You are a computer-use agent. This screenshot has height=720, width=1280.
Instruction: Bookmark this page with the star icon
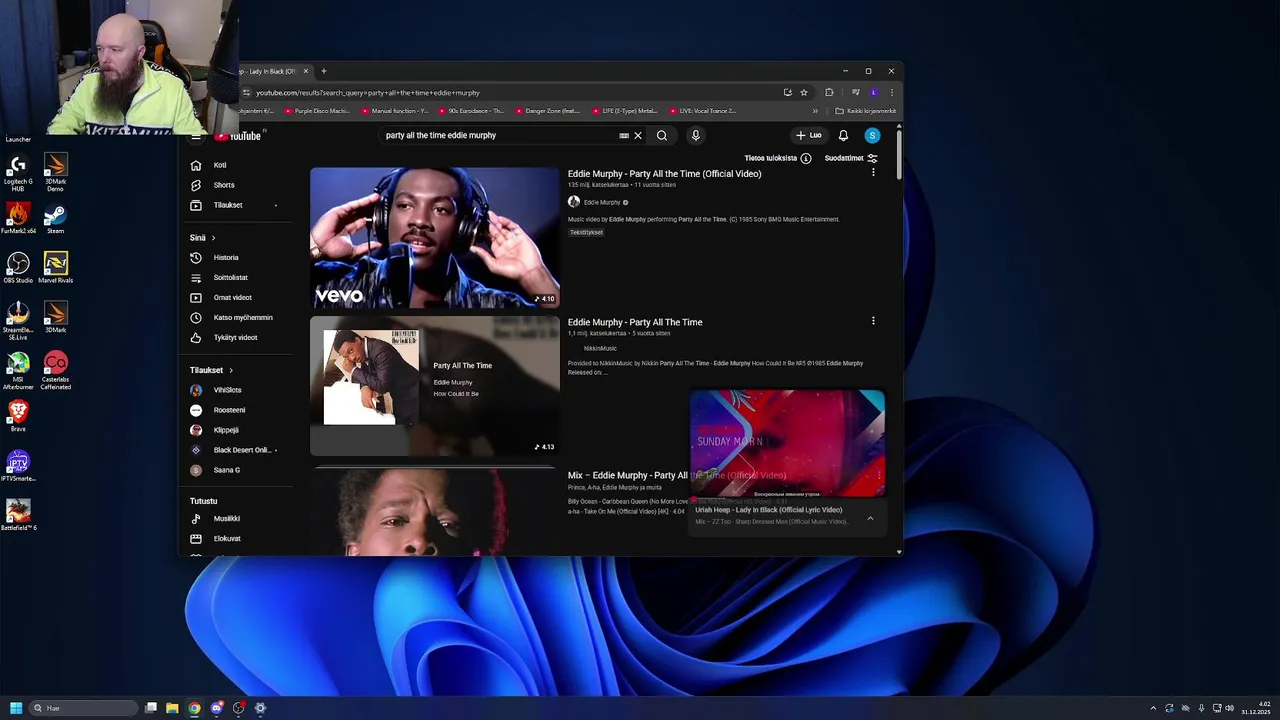pos(803,92)
